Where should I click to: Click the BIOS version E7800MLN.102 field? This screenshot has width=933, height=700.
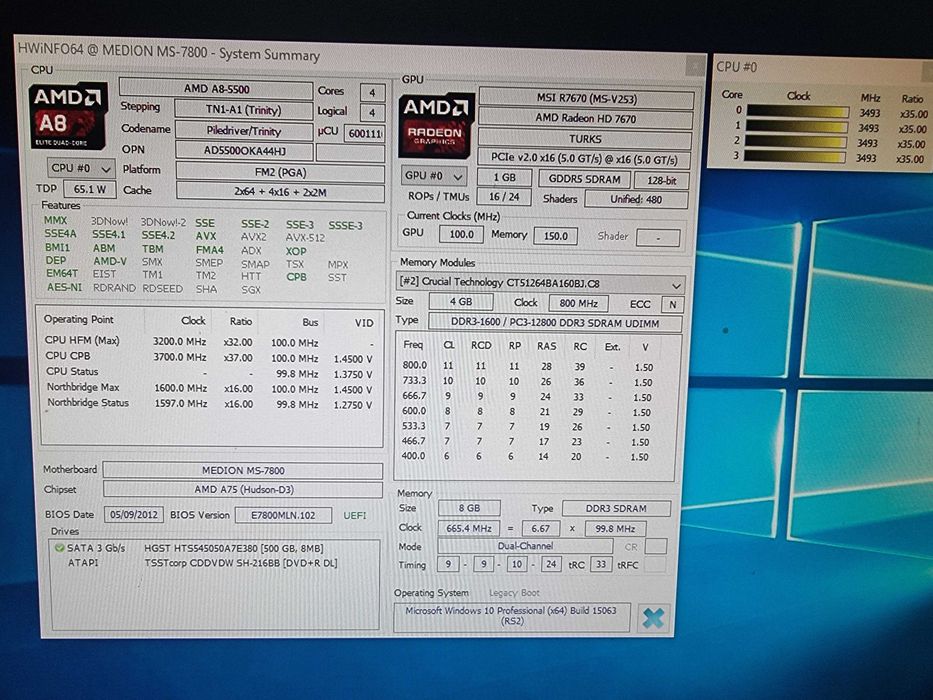point(283,515)
